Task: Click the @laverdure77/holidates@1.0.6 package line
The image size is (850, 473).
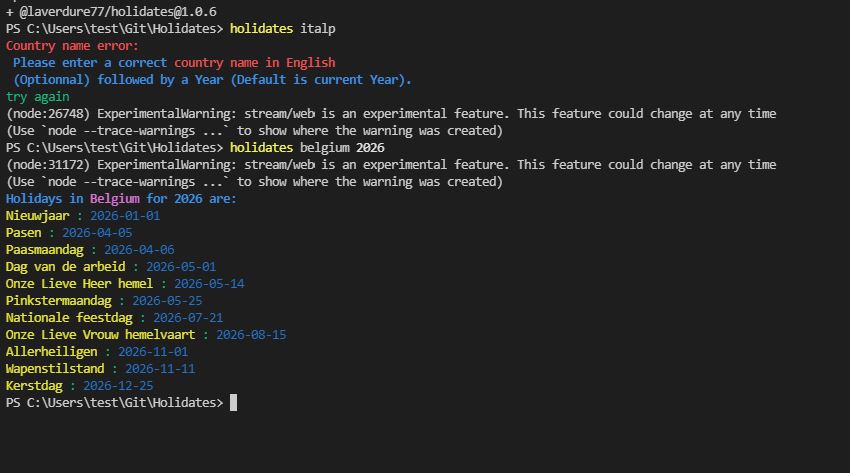Action: (x=117, y=12)
